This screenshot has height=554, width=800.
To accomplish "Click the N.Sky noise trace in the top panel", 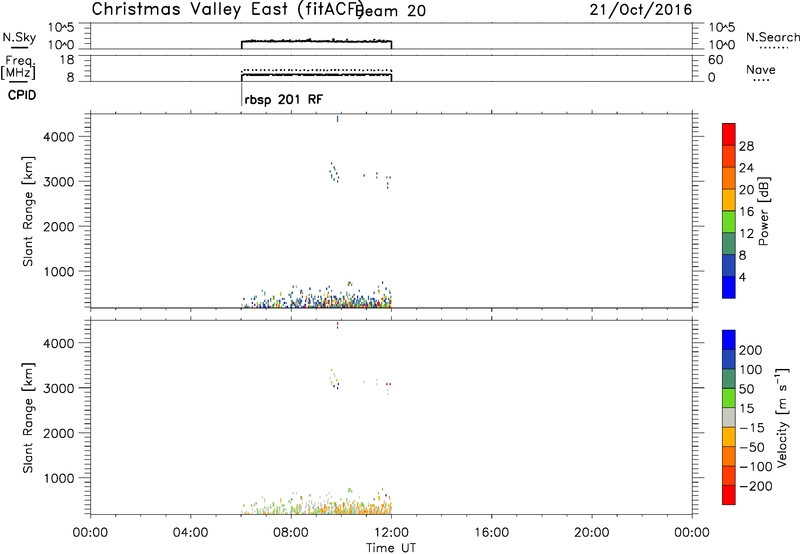I will coord(316,40).
